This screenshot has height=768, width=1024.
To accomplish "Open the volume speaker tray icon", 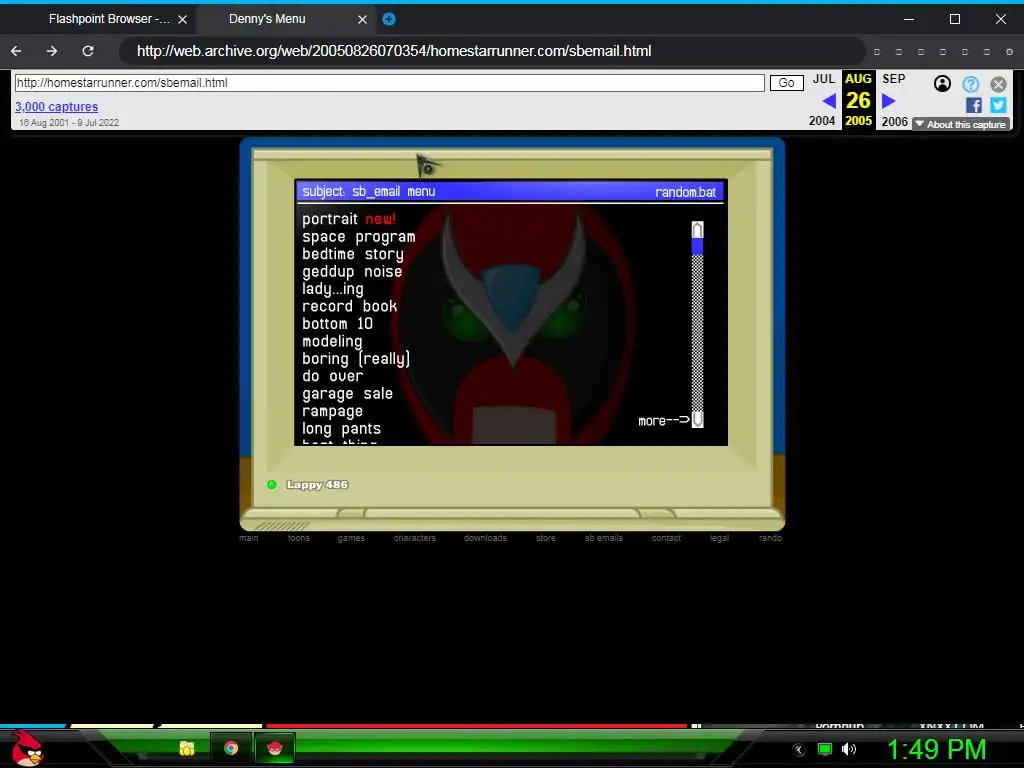I will point(848,749).
